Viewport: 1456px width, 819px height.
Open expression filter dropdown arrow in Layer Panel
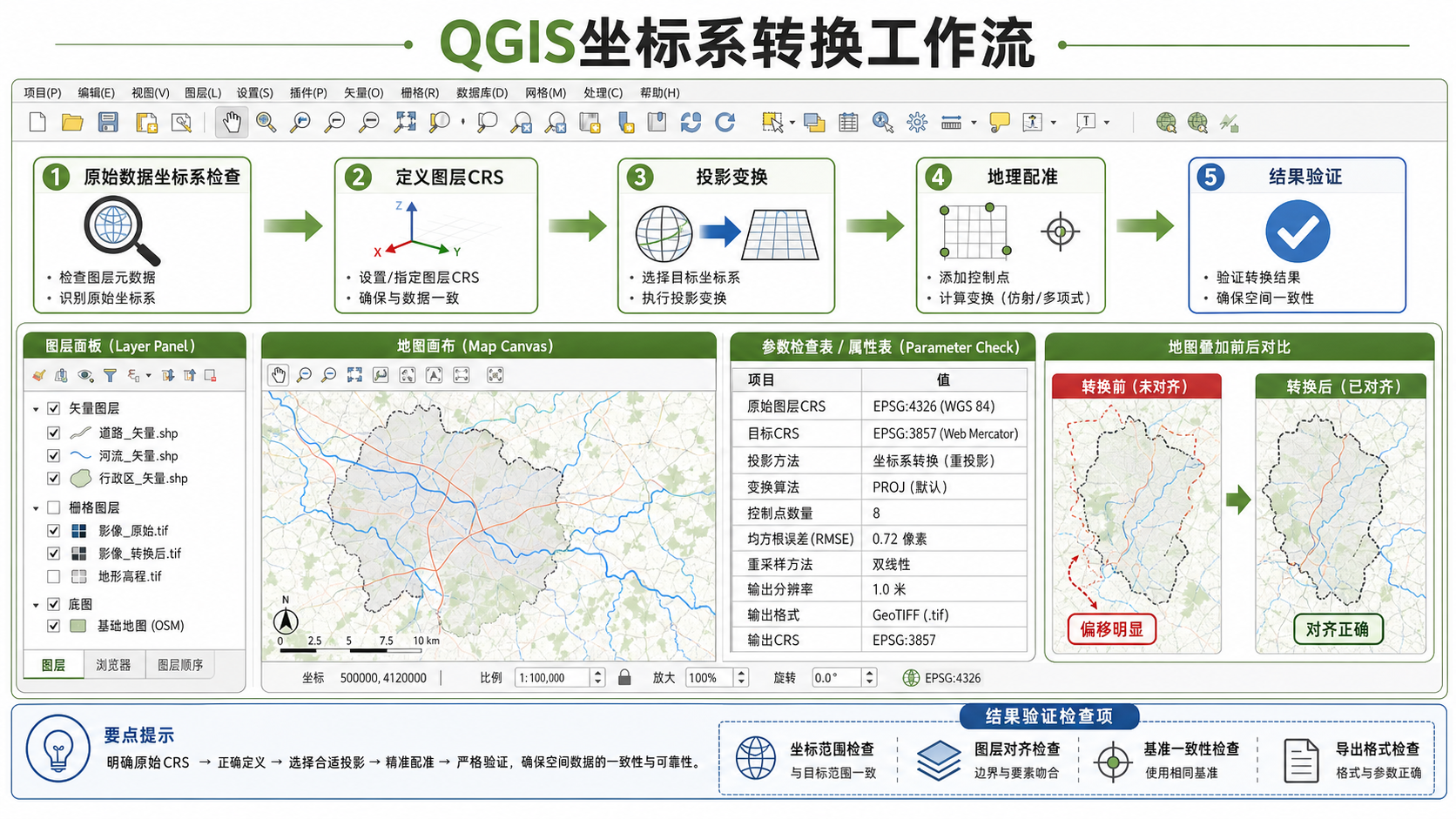(149, 376)
